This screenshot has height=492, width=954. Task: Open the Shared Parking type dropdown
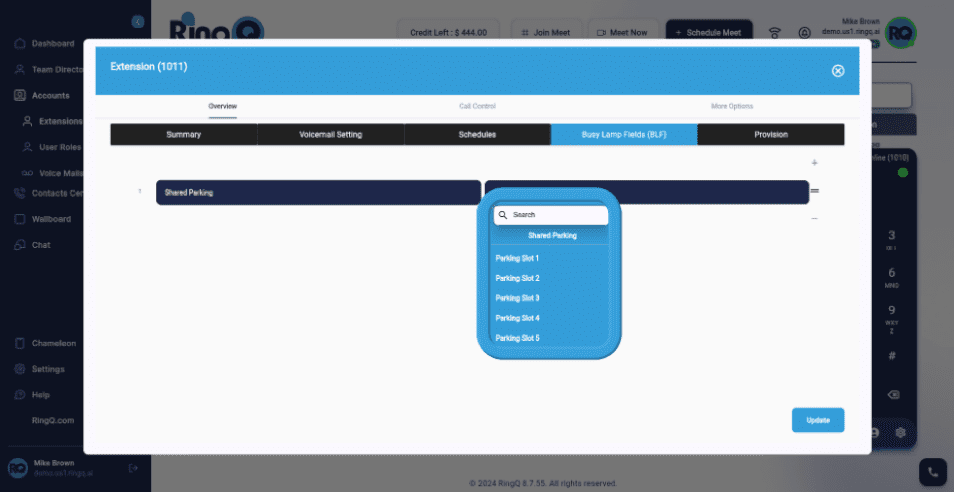point(318,192)
